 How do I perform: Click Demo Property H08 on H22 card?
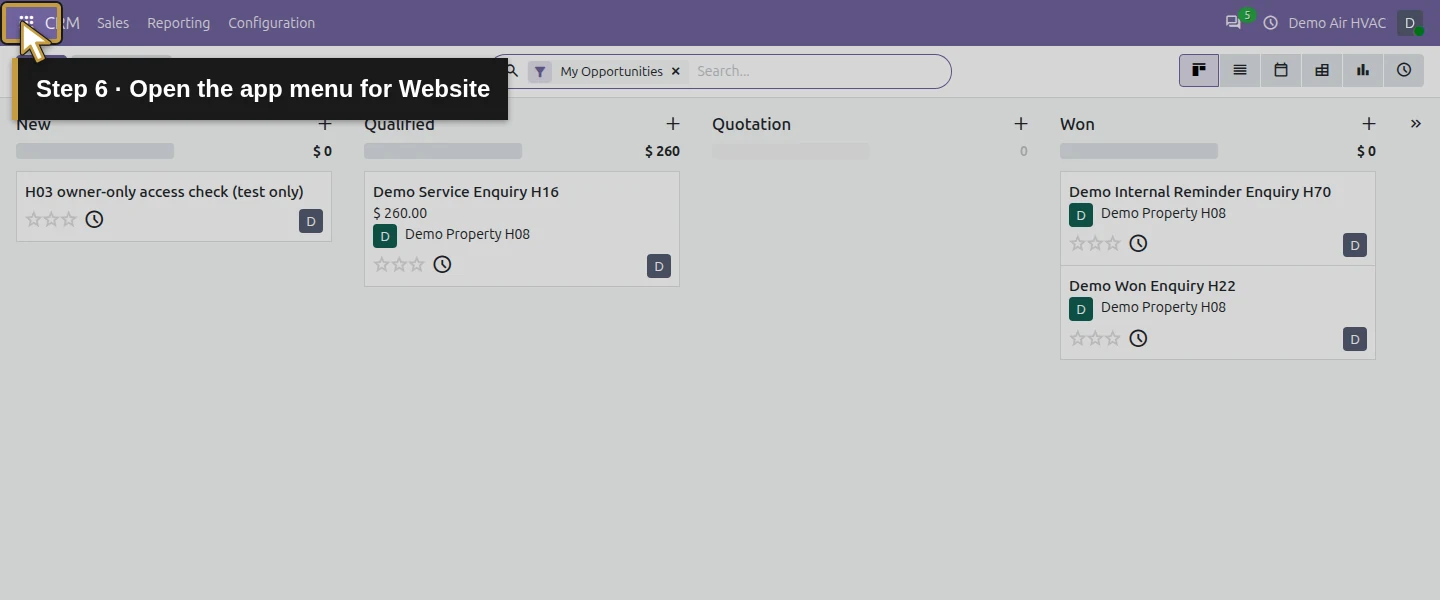tap(1163, 307)
